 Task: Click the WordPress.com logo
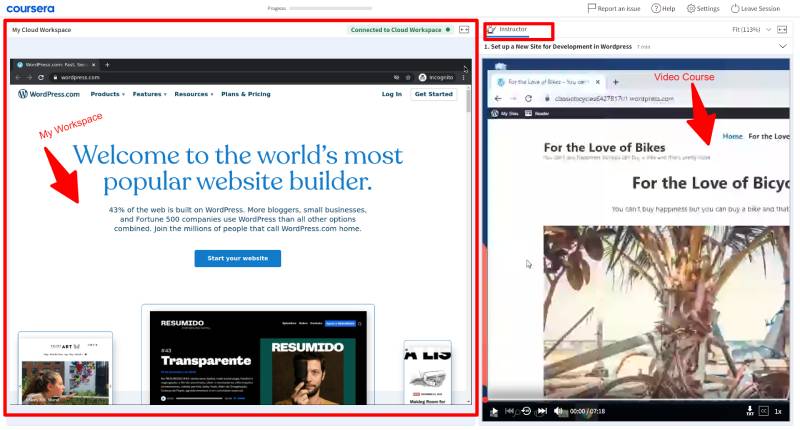point(49,94)
